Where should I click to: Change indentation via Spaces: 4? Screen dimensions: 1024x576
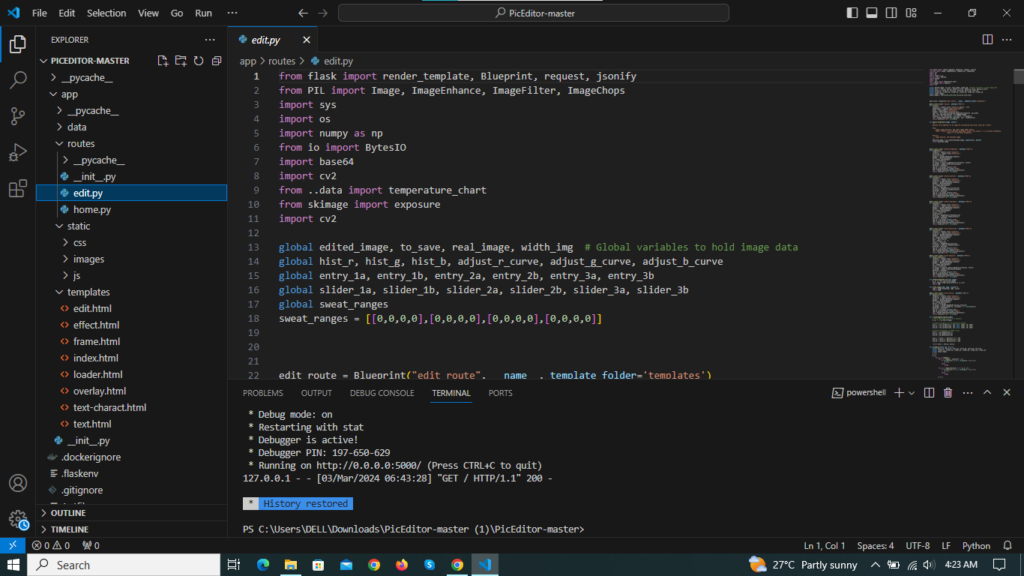pyautogui.click(x=875, y=546)
